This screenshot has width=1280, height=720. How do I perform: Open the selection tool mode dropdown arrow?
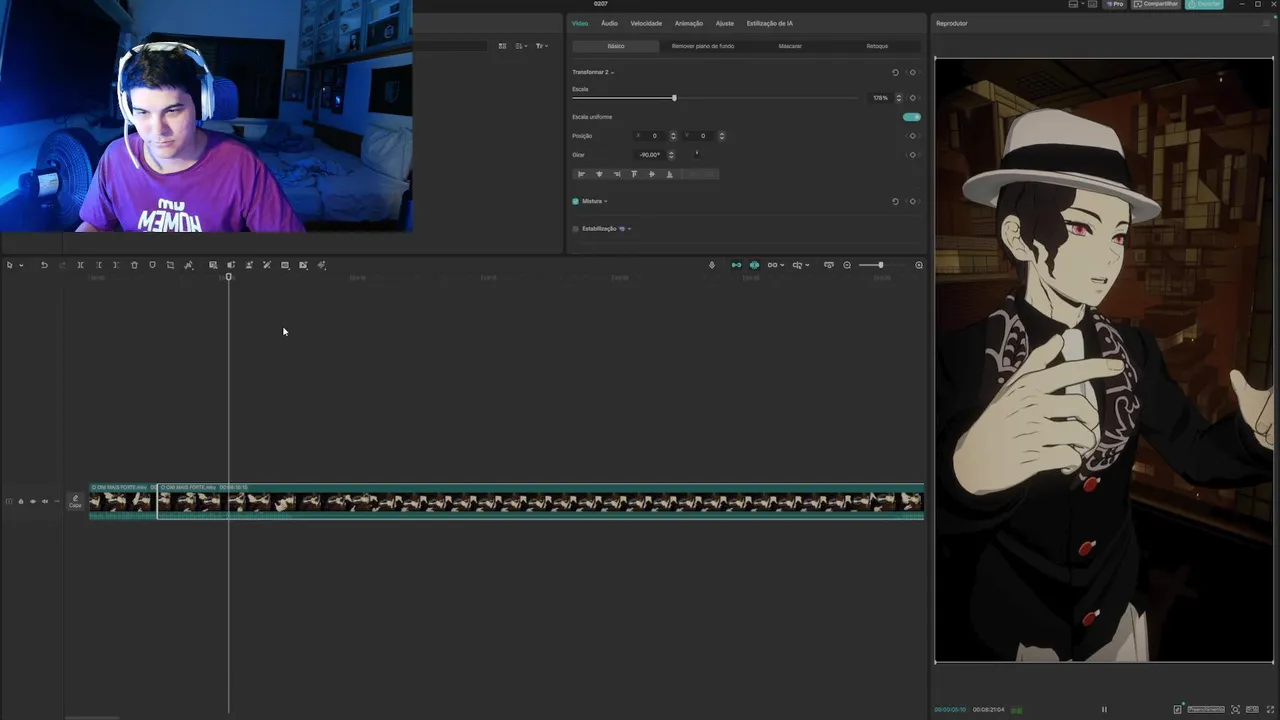point(21,265)
